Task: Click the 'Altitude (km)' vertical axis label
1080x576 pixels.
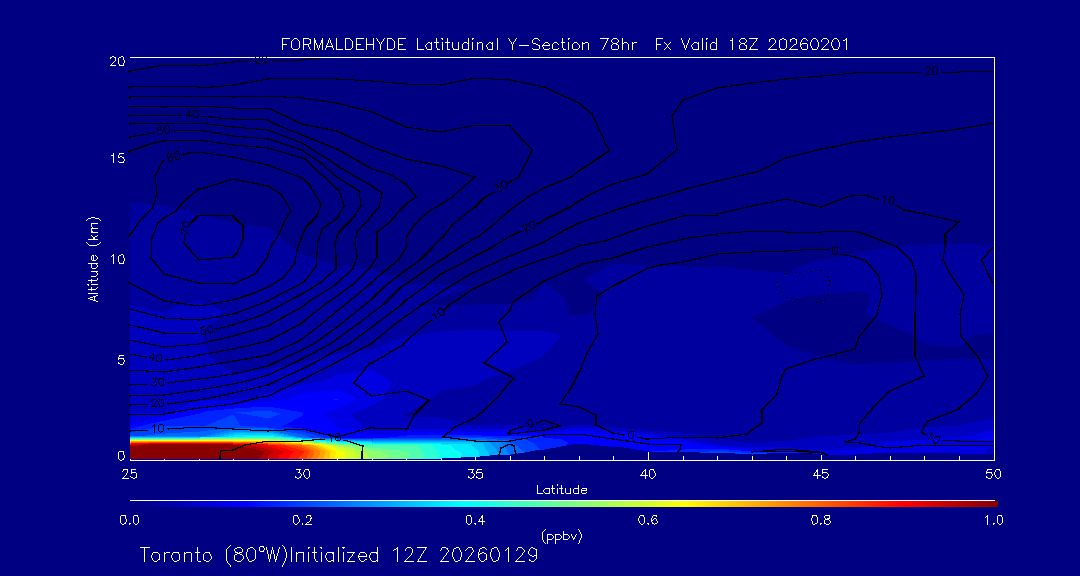Action: (93, 258)
